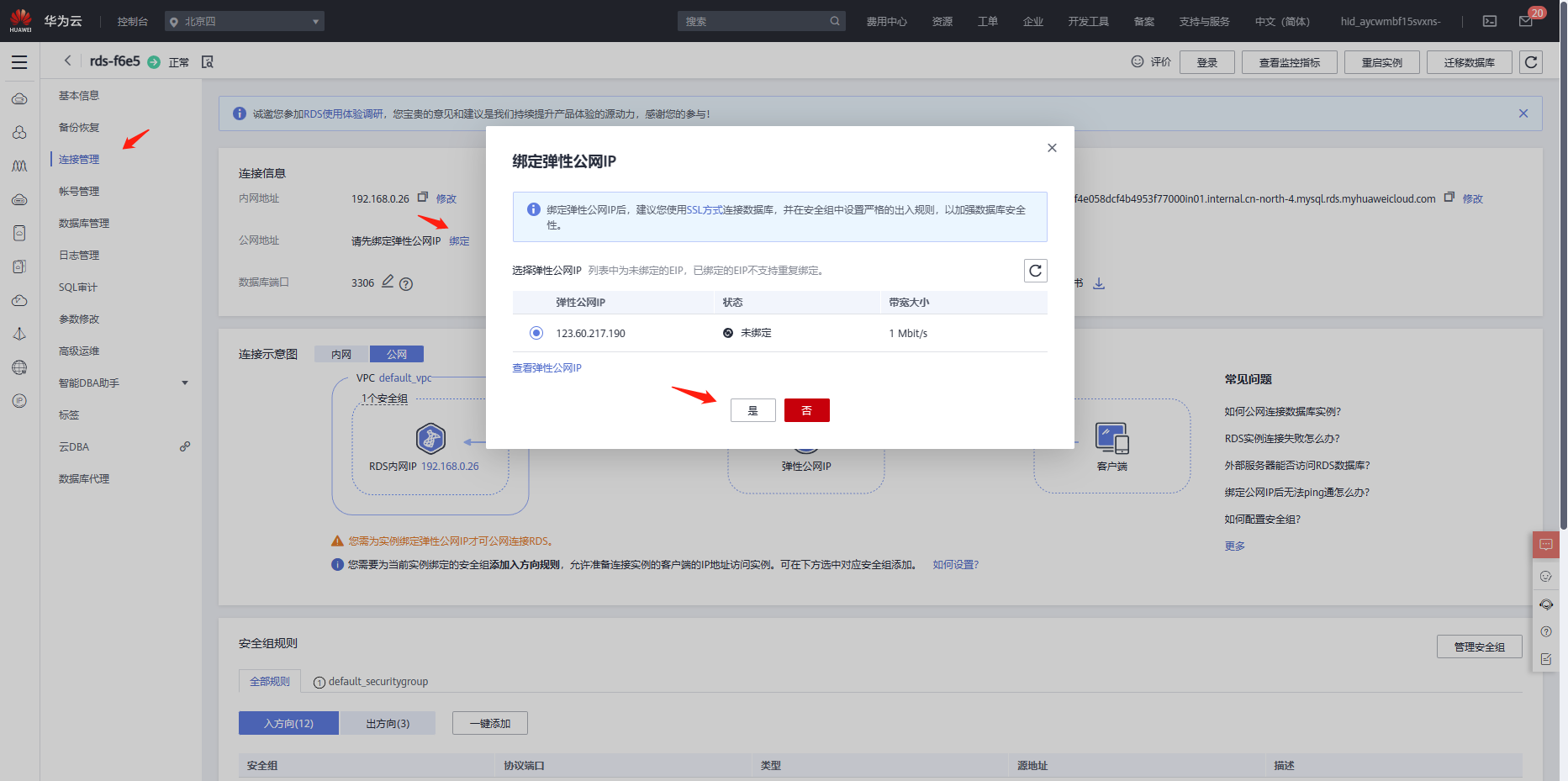Refresh the elastic IP list in dialog
The width and height of the screenshot is (1568, 781).
[x=1036, y=271]
